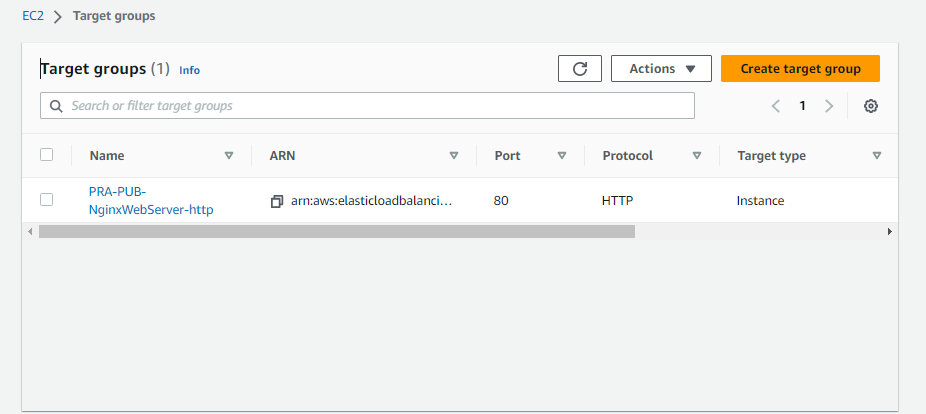Go to the next page arrow
Screen dimensions: 926x414
pyautogui.click(x=829, y=106)
